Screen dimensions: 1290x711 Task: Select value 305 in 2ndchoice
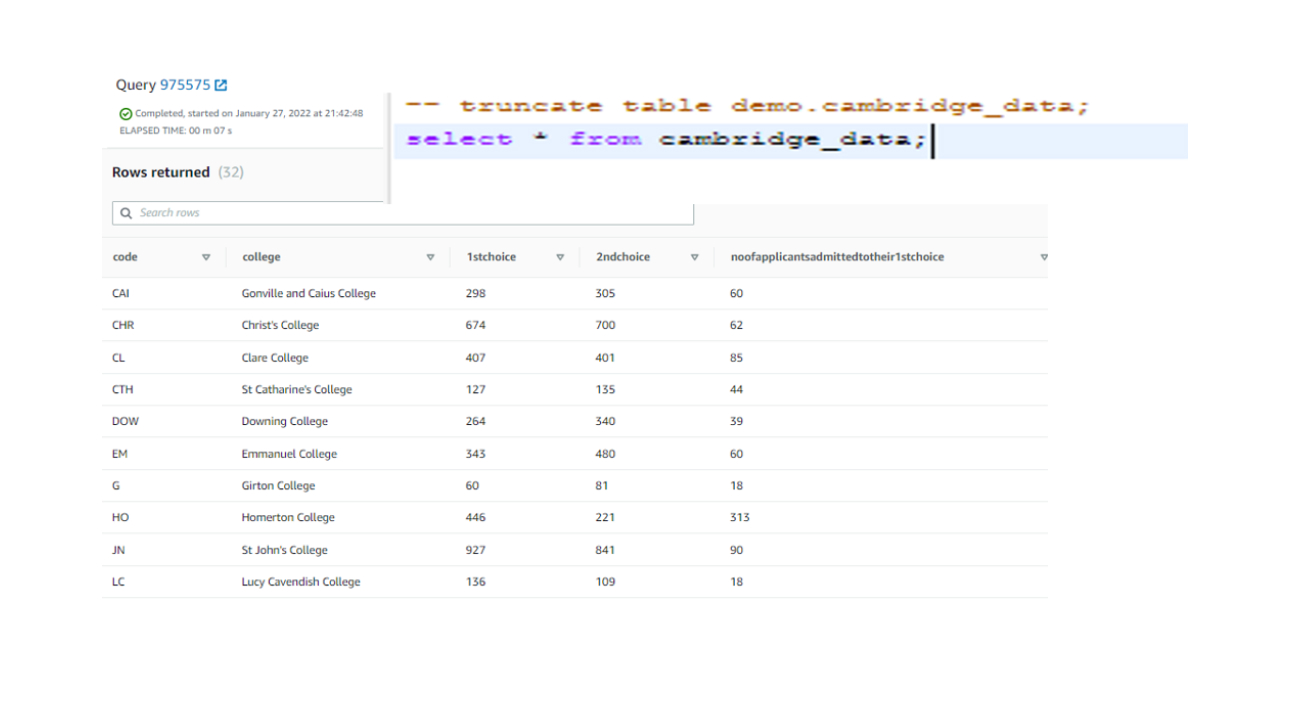606,294
